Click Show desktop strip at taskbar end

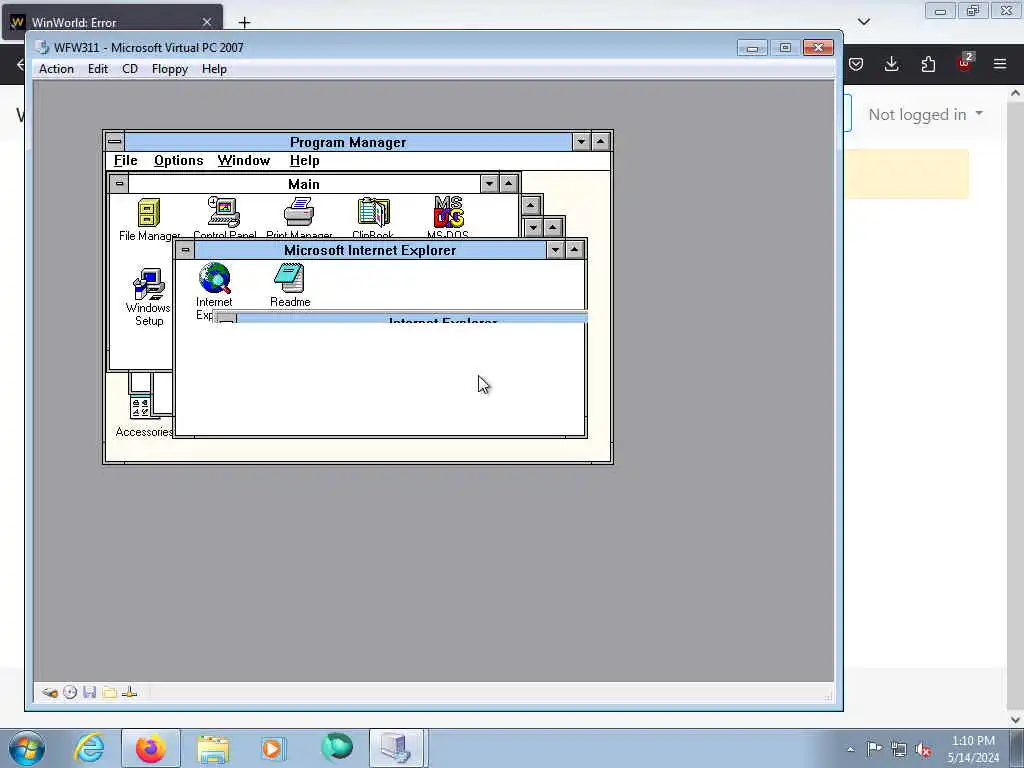(1017, 748)
